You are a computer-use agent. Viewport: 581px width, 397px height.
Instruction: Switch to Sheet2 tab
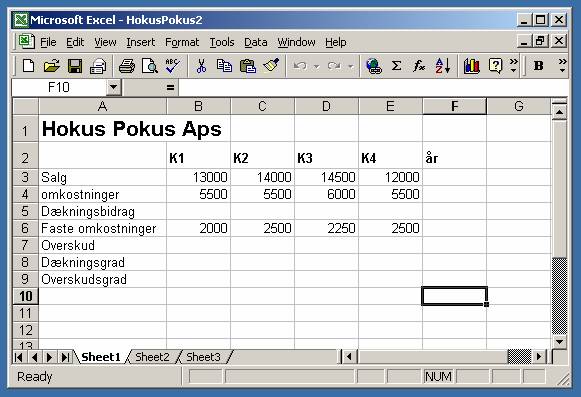[x=152, y=357]
